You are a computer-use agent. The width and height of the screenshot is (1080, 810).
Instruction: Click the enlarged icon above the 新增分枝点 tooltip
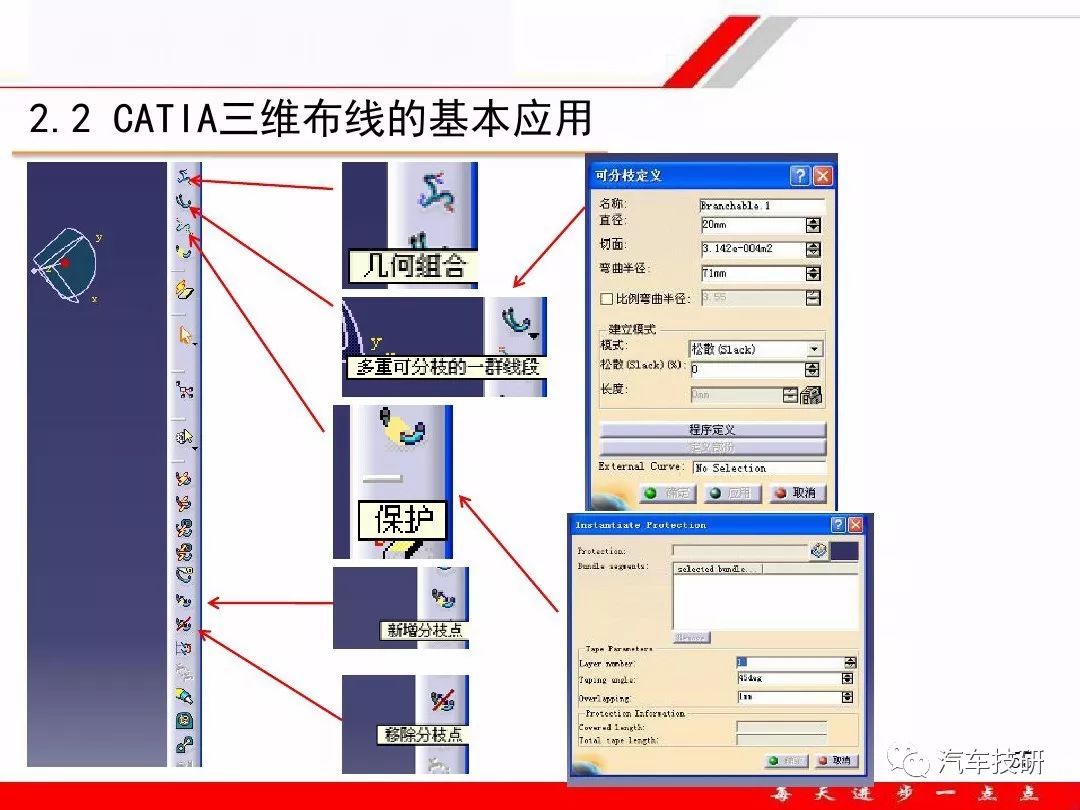click(444, 598)
